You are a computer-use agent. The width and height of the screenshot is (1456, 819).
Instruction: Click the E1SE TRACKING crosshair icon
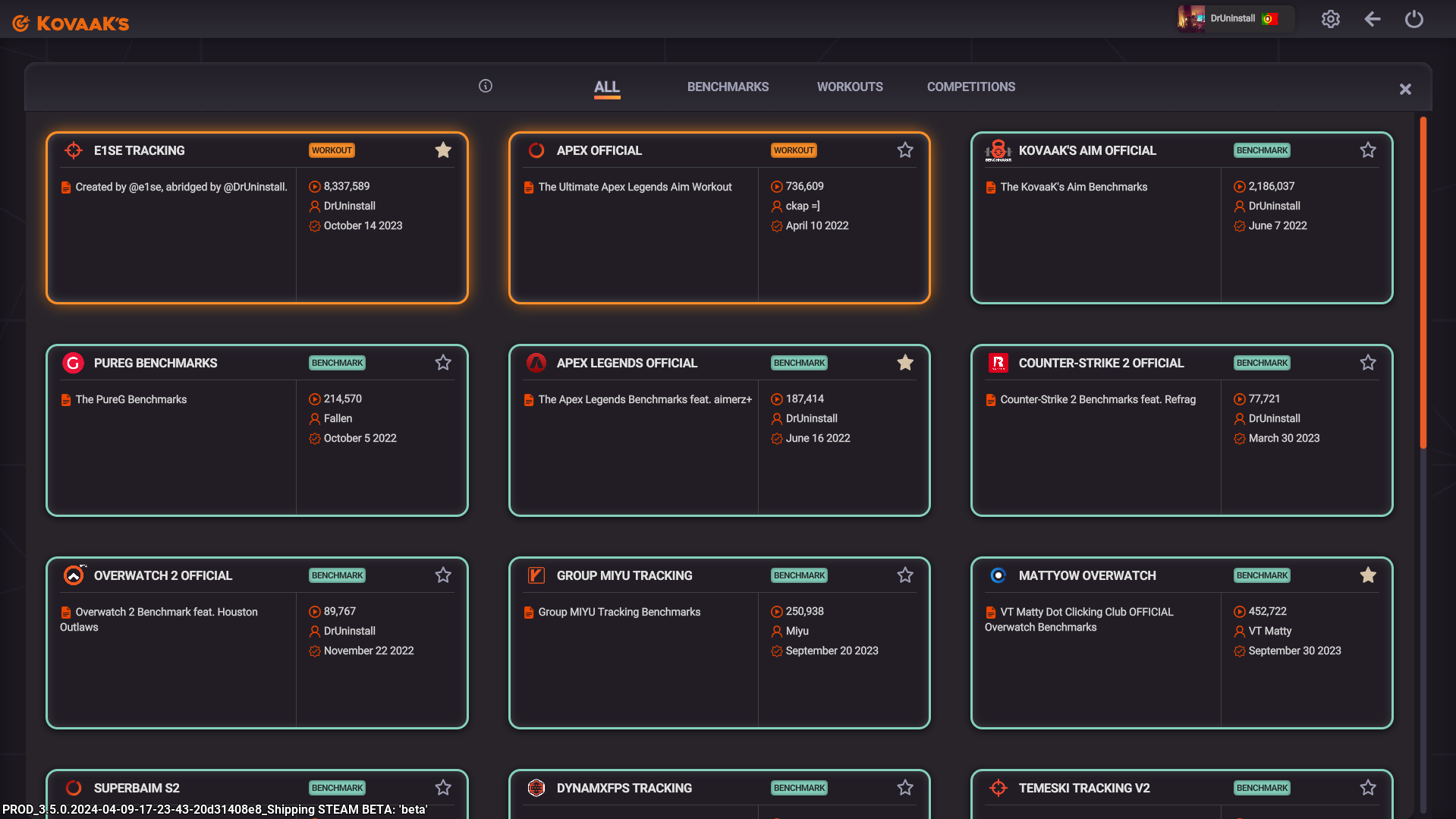coord(74,150)
